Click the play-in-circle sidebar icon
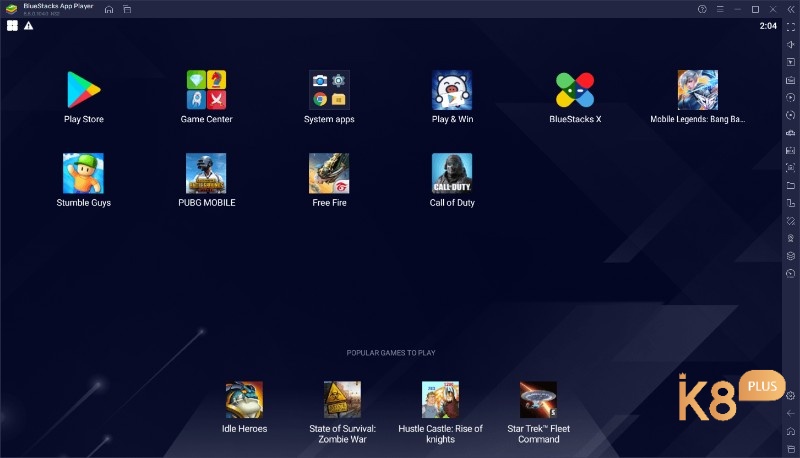This screenshot has height=458, width=800. pyautogui.click(x=791, y=97)
